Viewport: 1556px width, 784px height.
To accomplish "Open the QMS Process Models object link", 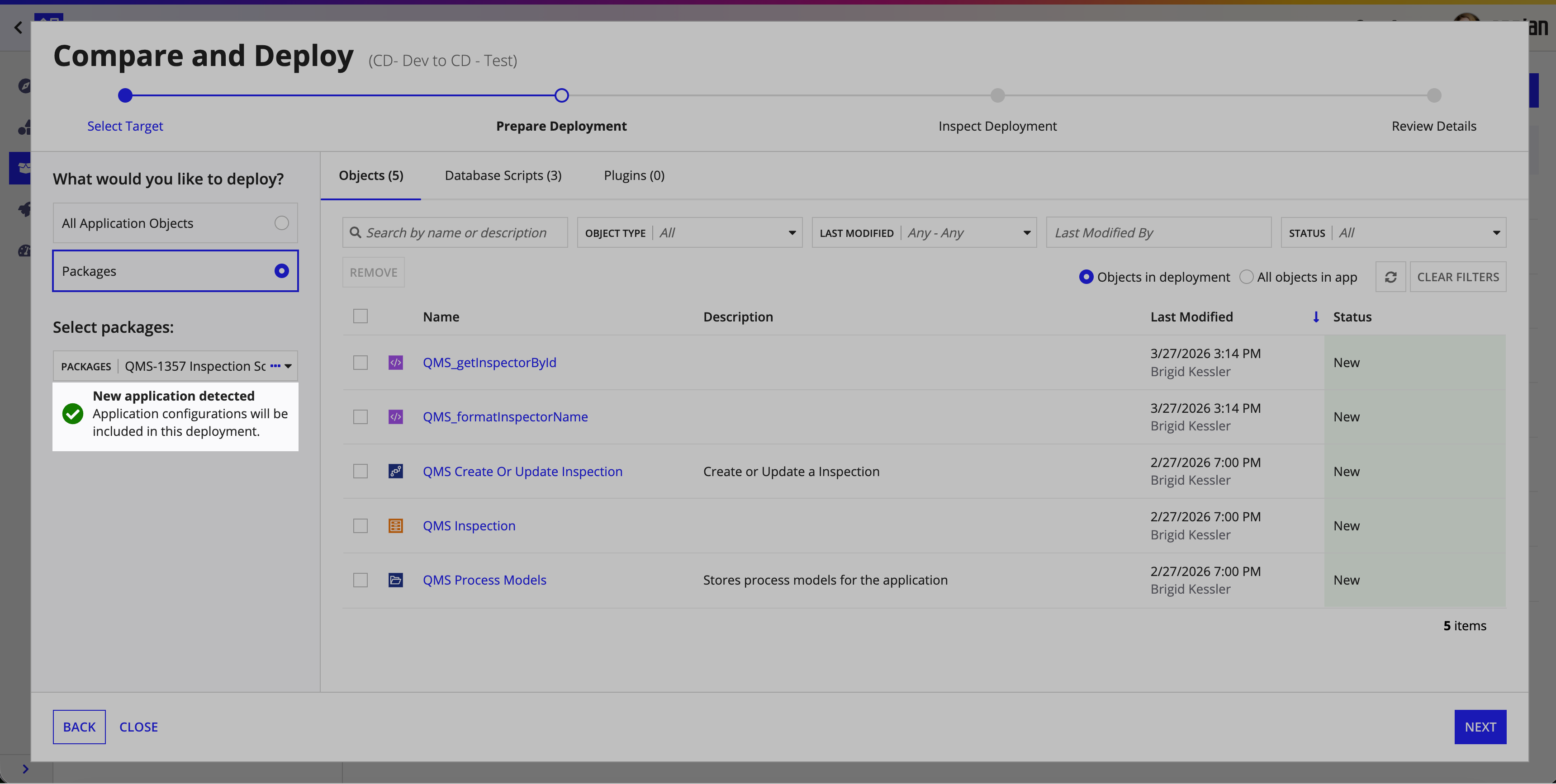I will click(x=484, y=580).
